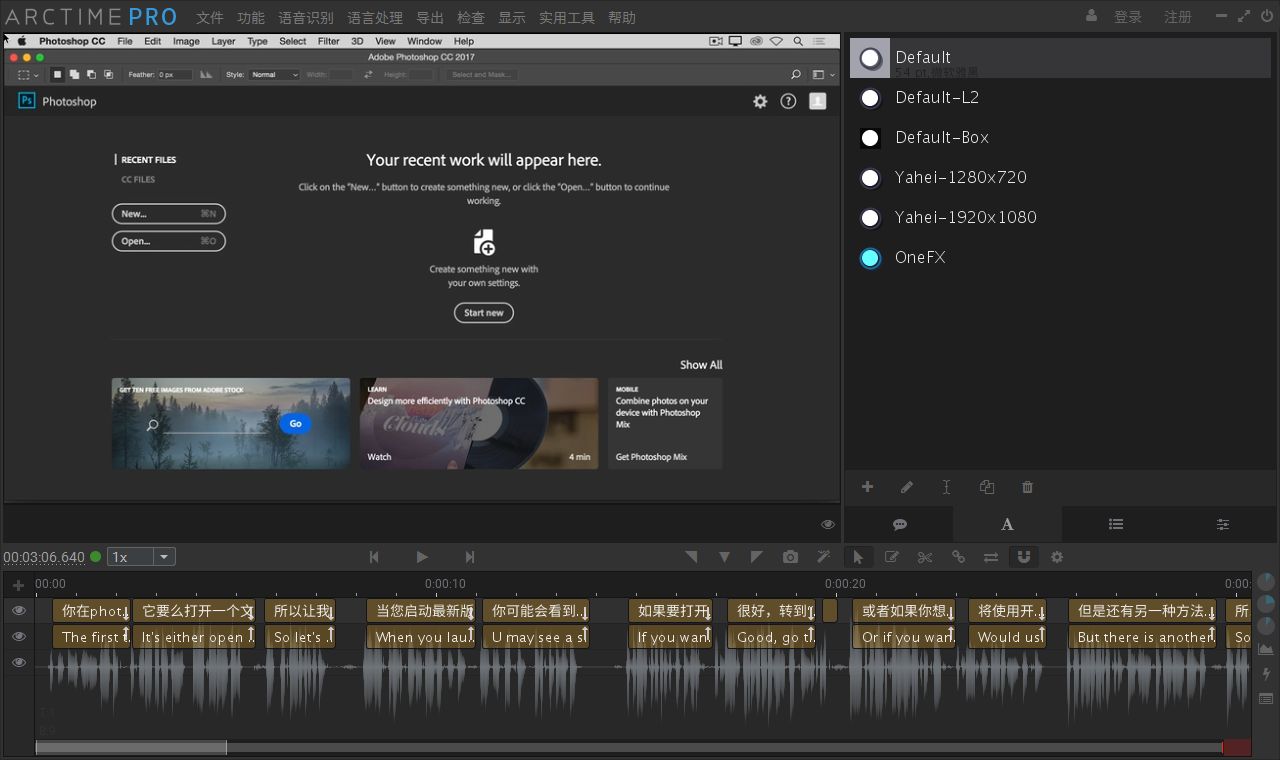Screen dimensions: 1280x760
Task: Select the OneFX style
Action: (1060, 257)
